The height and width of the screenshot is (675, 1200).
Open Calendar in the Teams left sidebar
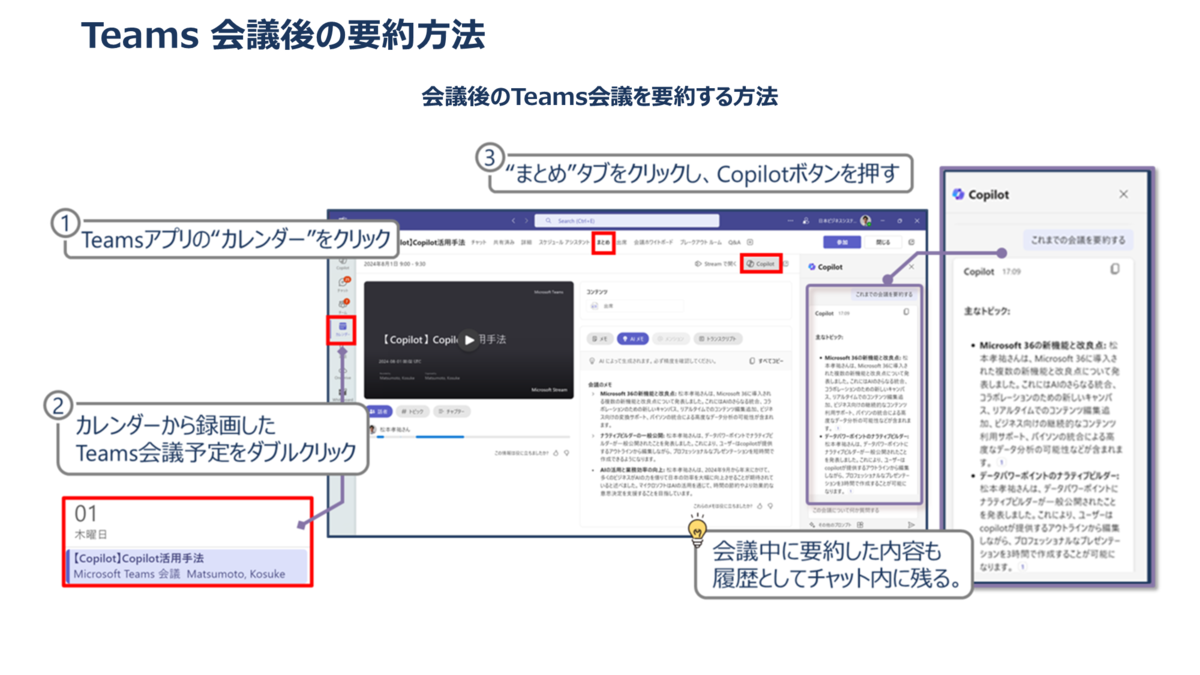[x=342, y=329]
